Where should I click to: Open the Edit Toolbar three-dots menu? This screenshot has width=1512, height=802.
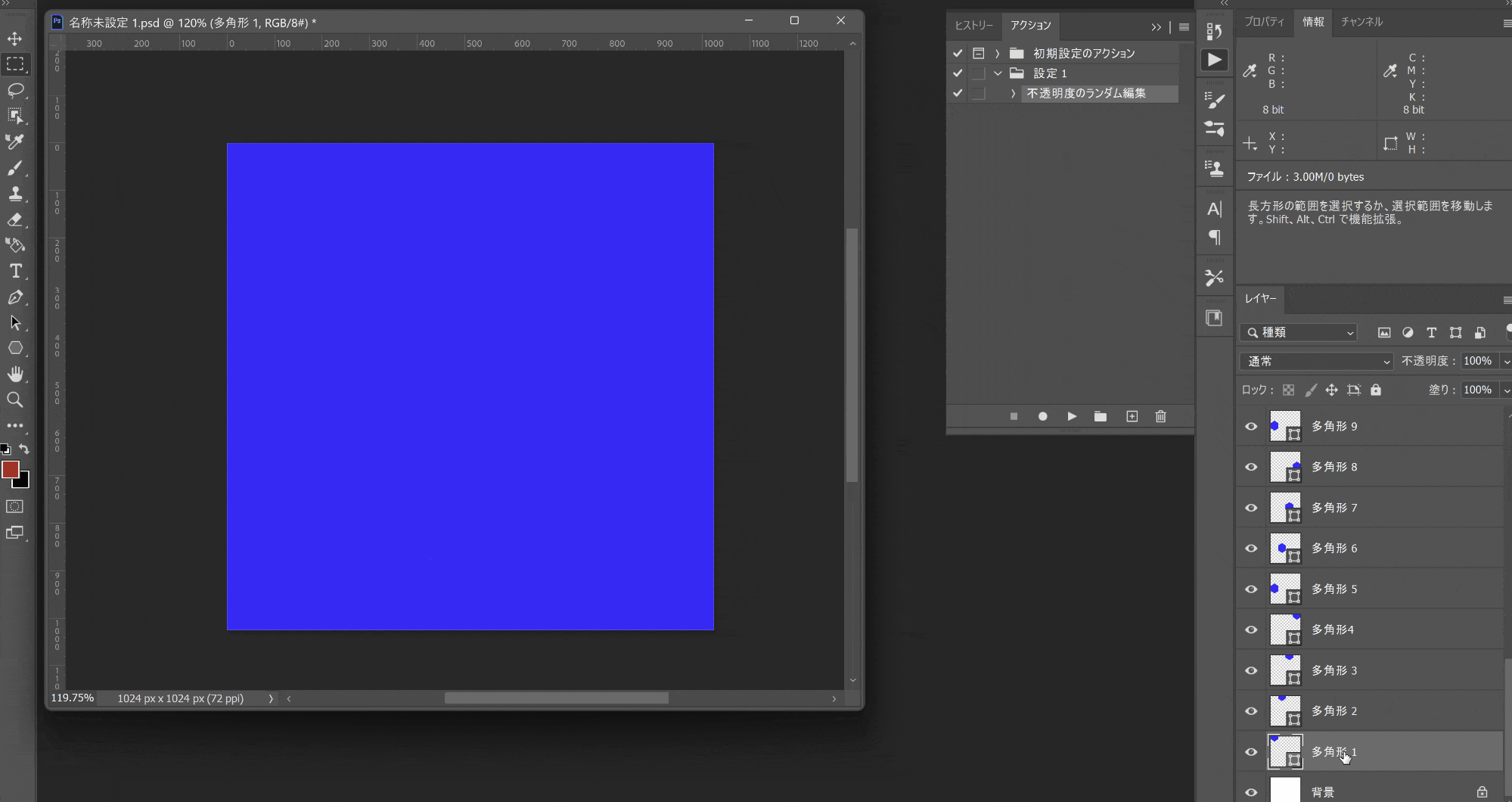coord(15,425)
